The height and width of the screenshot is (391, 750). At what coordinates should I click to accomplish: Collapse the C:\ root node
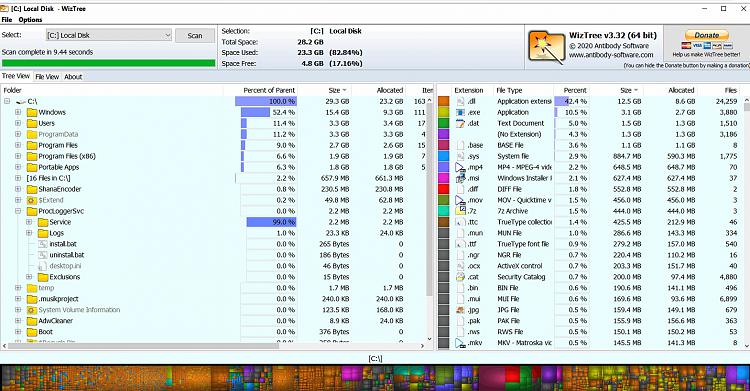pos(7,101)
